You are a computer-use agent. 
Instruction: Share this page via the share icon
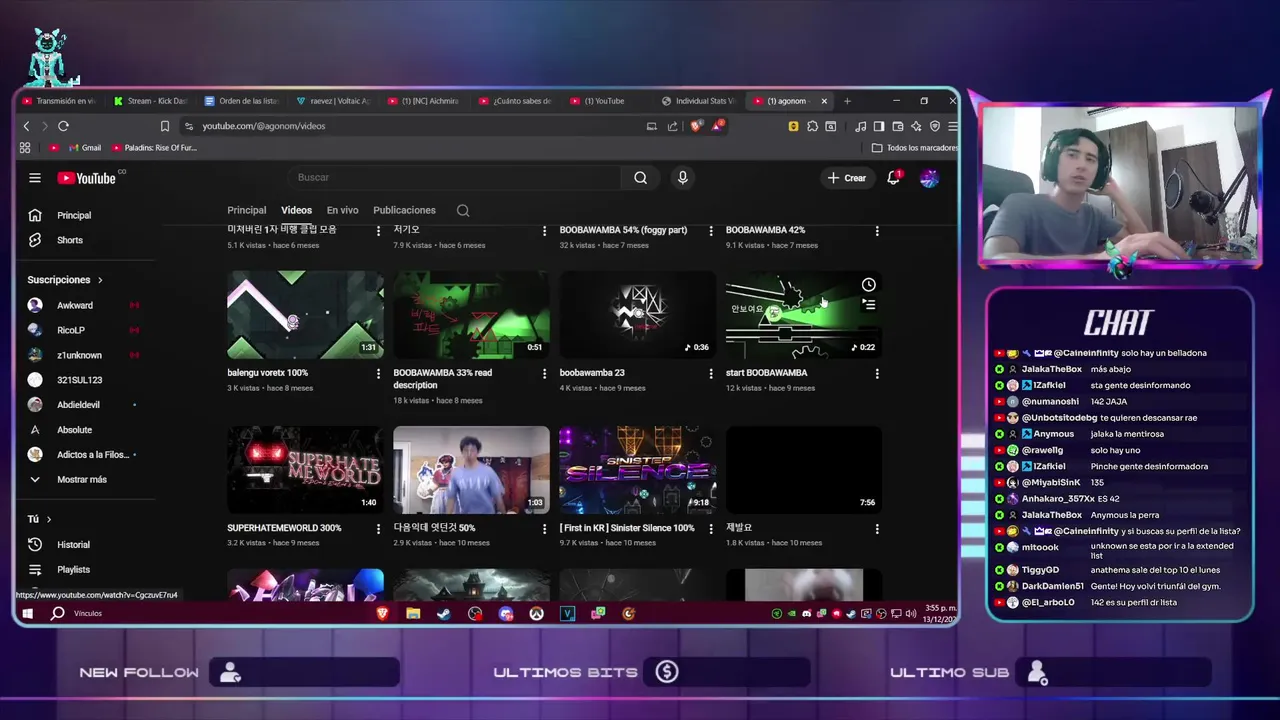pyautogui.click(x=672, y=126)
